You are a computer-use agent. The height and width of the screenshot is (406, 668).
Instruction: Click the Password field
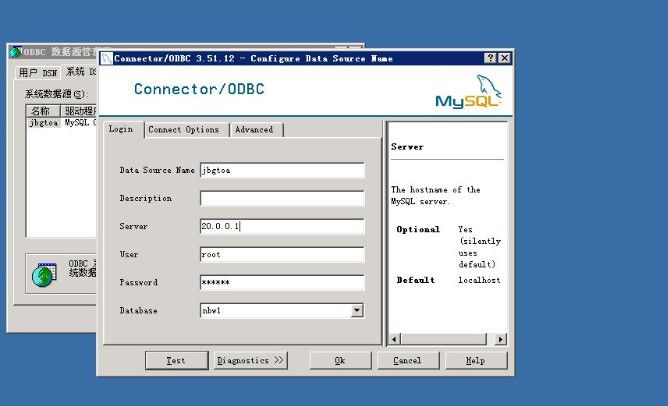(x=282, y=282)
